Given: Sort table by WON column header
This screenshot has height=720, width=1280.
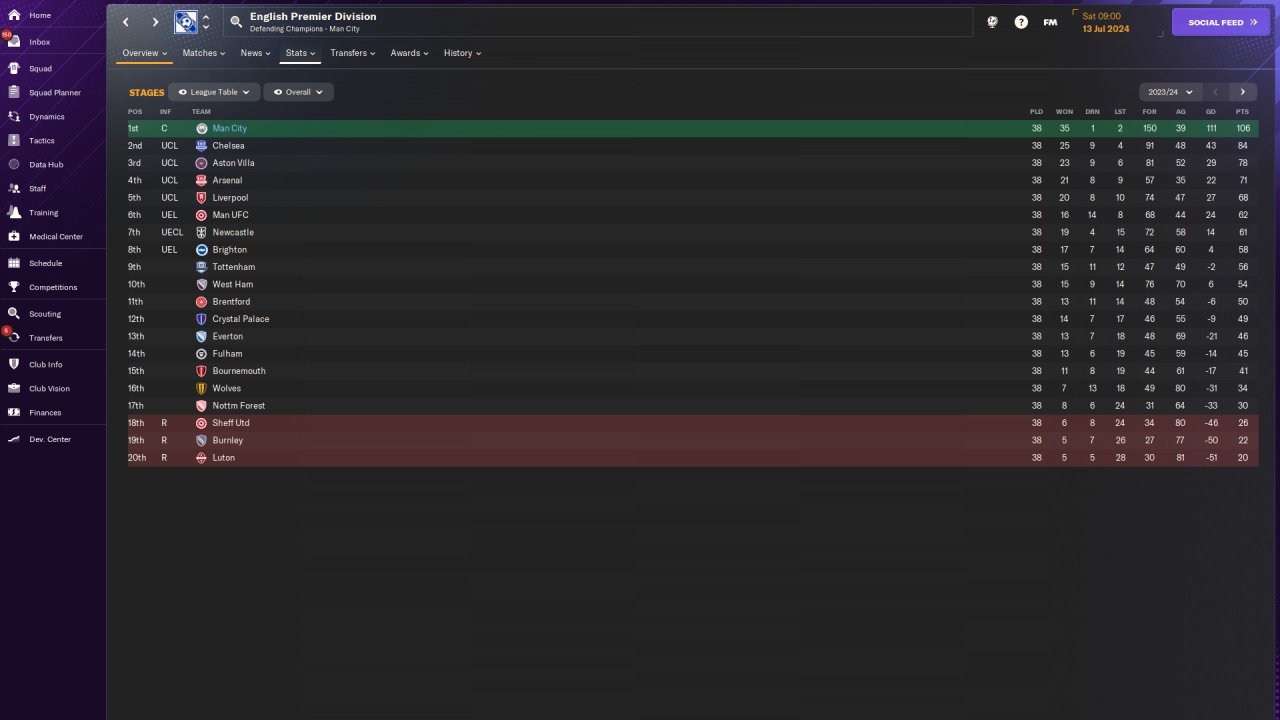Looking at the screenshot, I should point(1064,111).
